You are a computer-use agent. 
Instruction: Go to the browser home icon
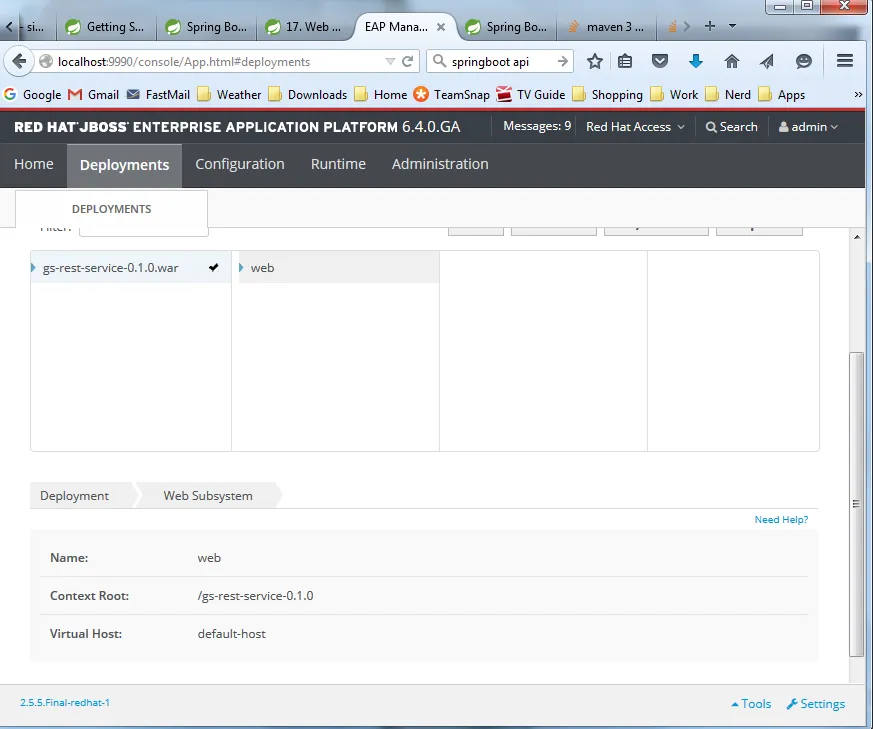pos(732,61)
